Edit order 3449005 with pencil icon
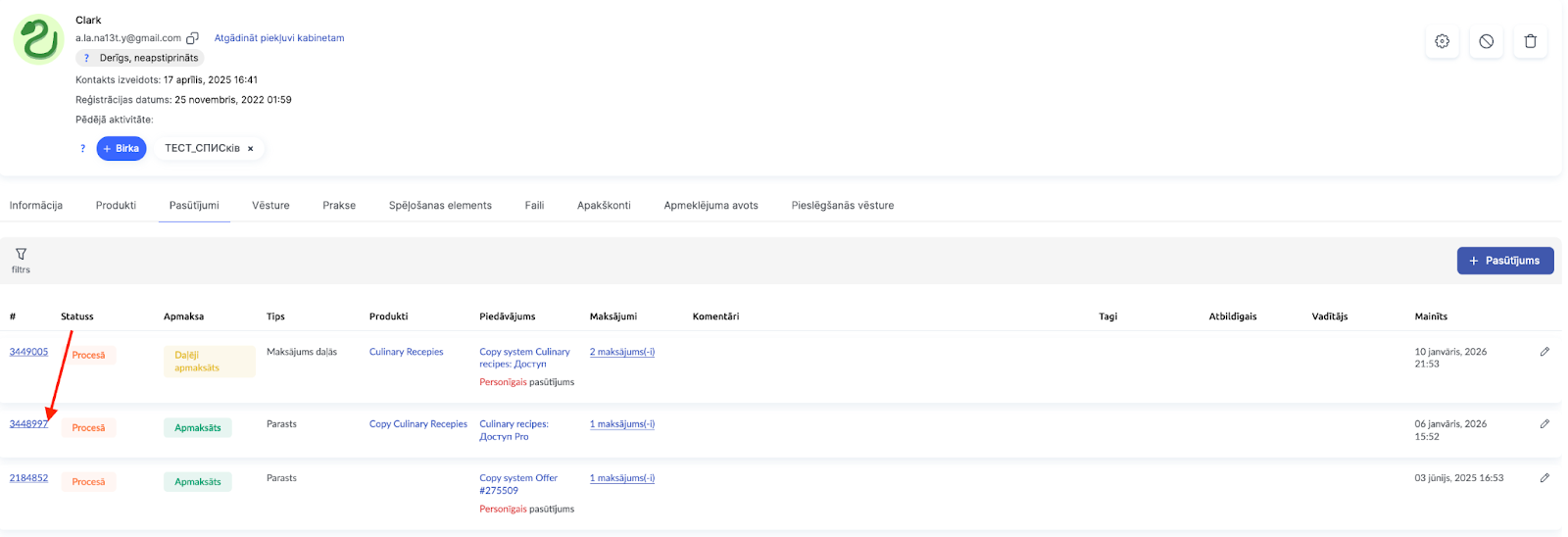1568x537 pixels. [x=1544, y=352]
